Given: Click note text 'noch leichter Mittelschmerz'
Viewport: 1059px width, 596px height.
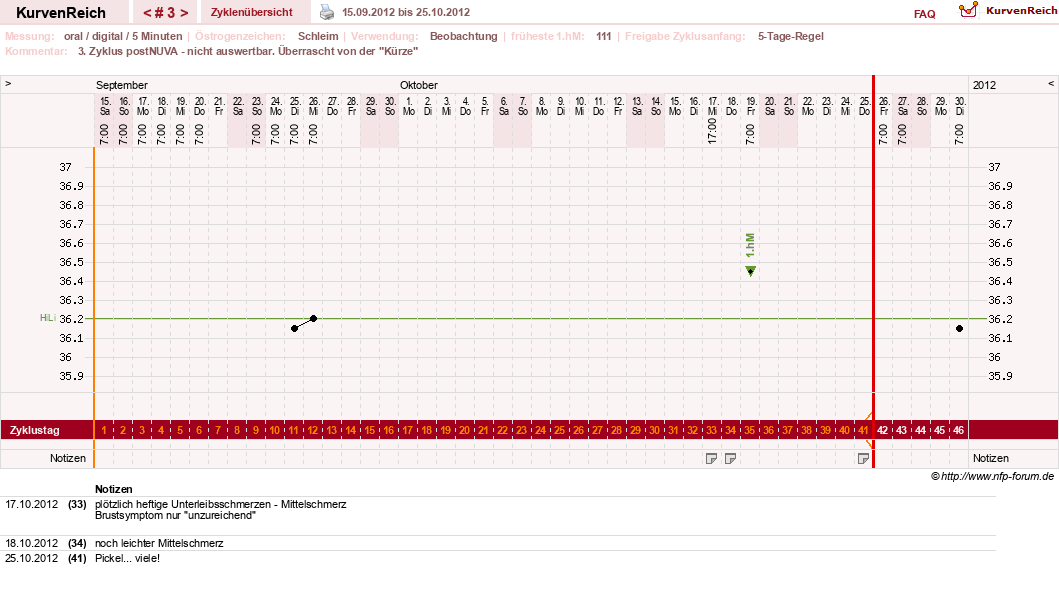Looking at the screenshot, I should (x=159, y=543).
